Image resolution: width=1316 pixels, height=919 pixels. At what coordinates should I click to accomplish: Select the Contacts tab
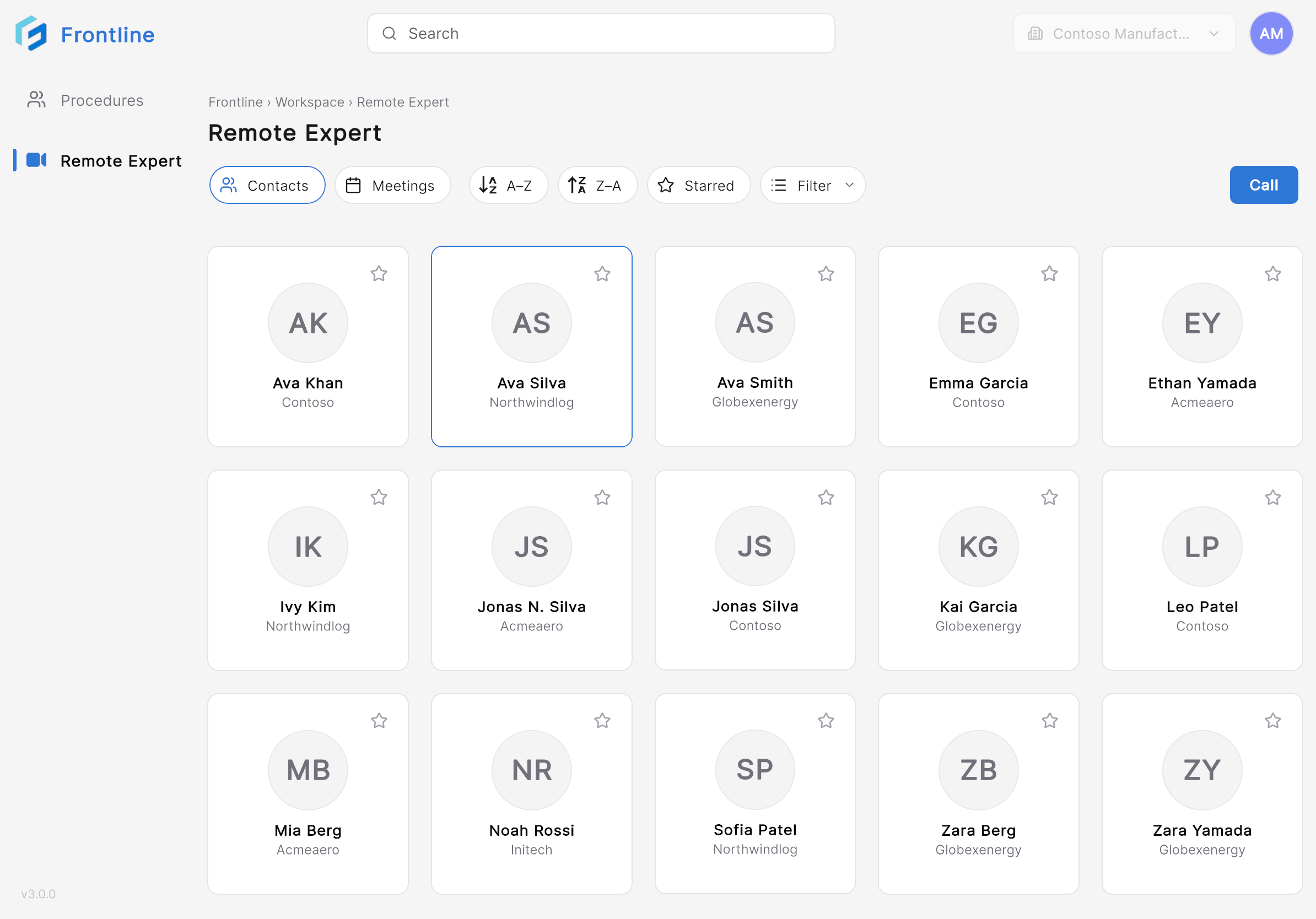point(267,185)
